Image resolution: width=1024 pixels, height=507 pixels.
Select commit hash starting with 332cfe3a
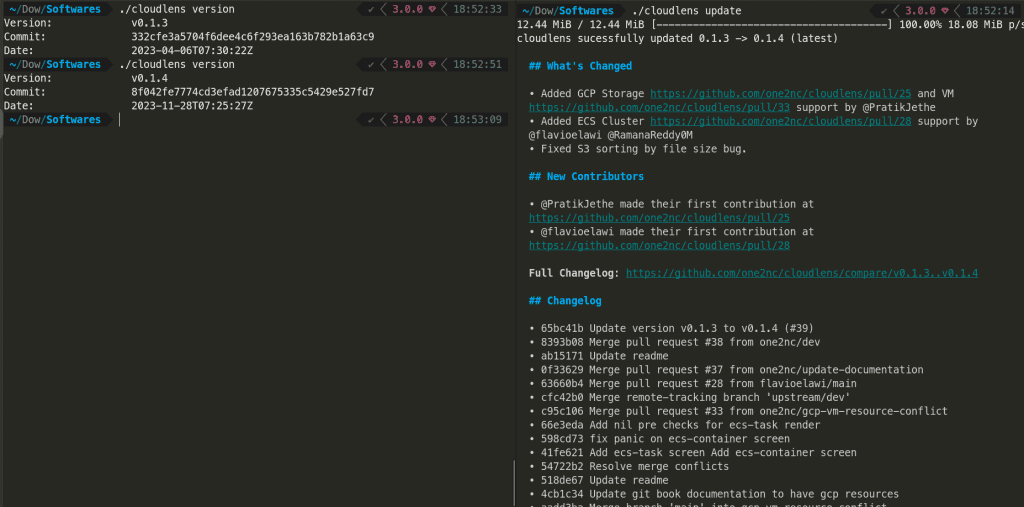pyautogui.click(x=253, y=37)
